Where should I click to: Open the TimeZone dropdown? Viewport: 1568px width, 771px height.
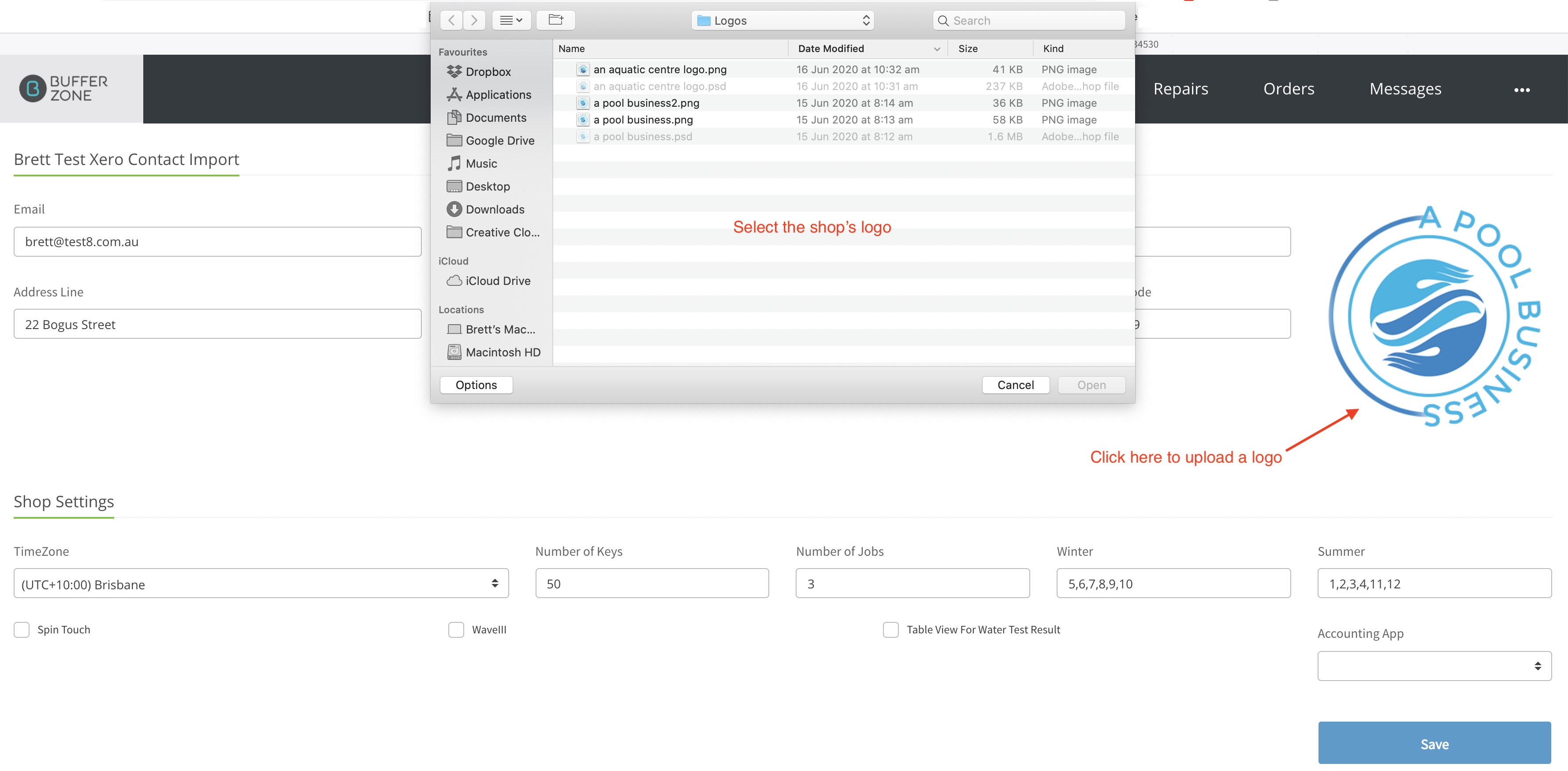[x=261, y=584]
